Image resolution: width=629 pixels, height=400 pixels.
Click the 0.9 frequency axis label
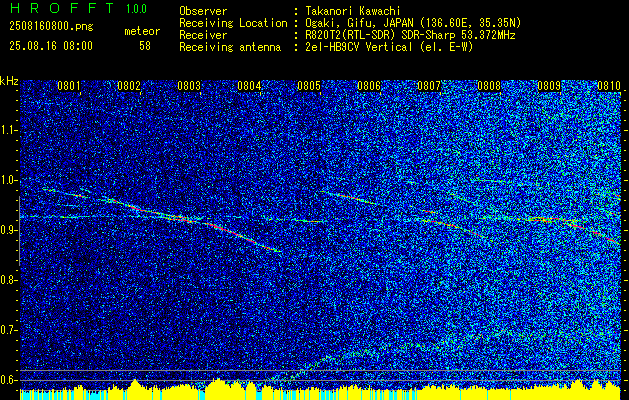(x=8, y=230)
